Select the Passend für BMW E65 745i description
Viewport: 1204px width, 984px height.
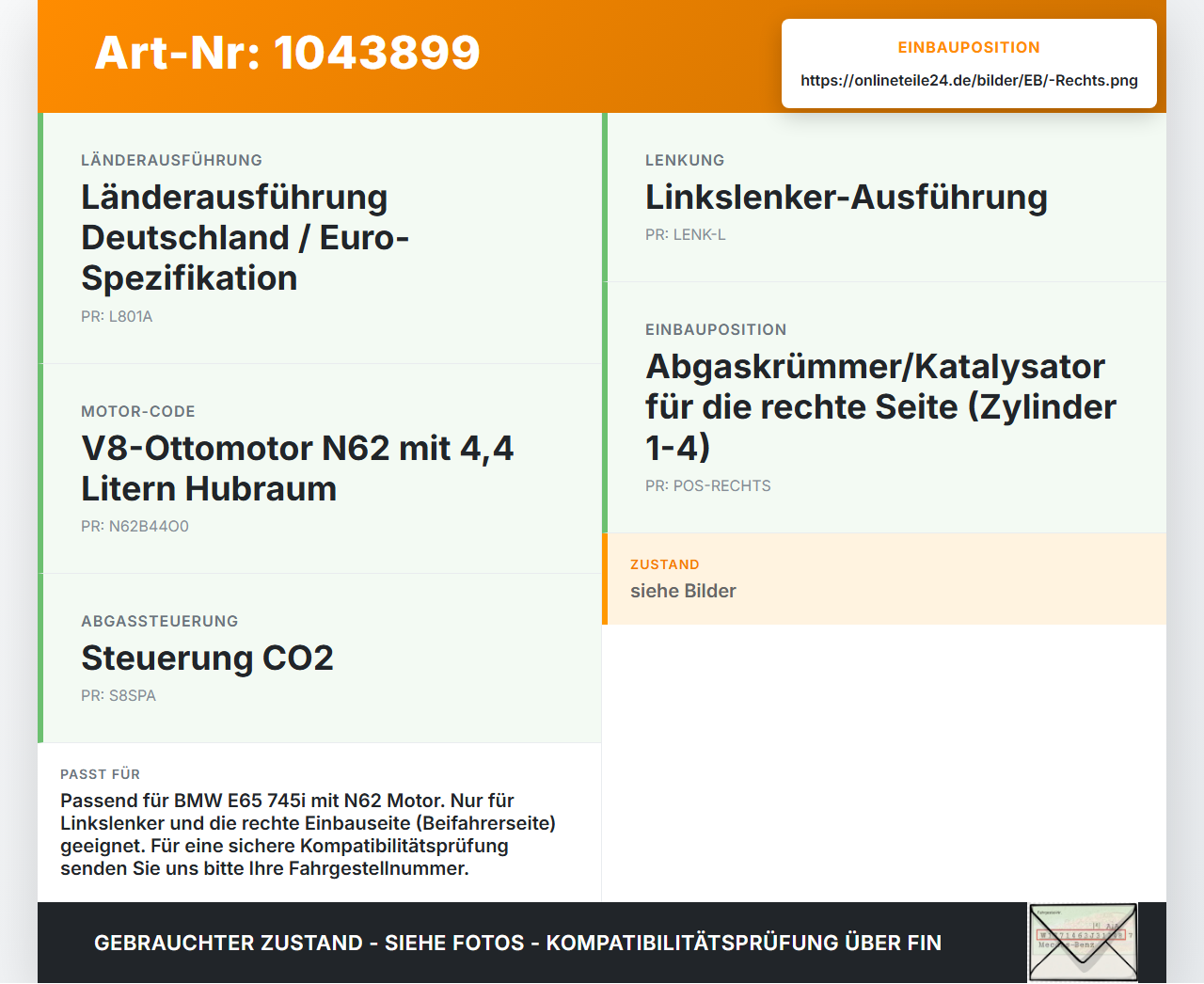tap(309, 834)
